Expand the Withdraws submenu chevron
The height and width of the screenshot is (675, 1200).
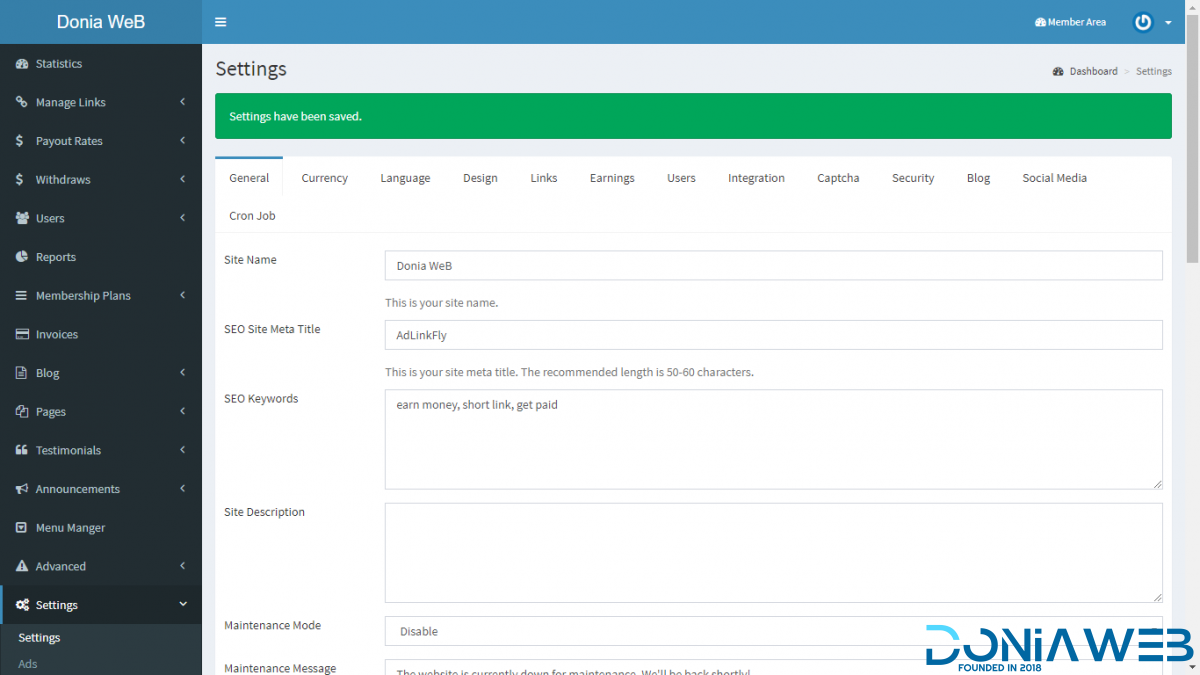click(x=183, y=179)
